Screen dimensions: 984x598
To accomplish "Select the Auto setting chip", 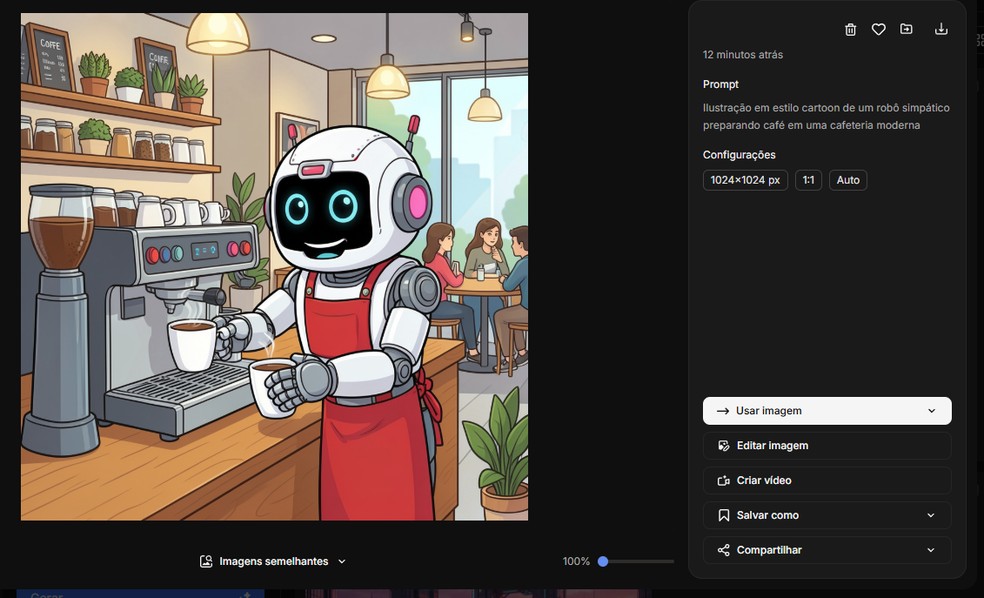I will (x=848, y=180).
